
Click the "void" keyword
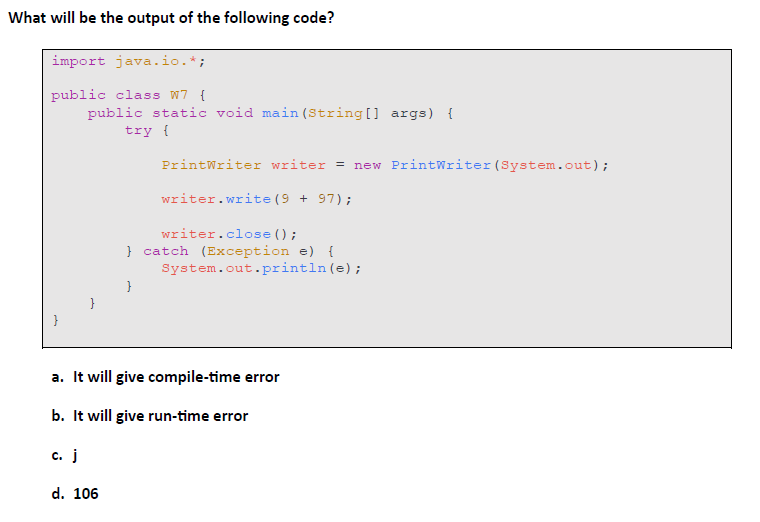(x=235, y=113)
